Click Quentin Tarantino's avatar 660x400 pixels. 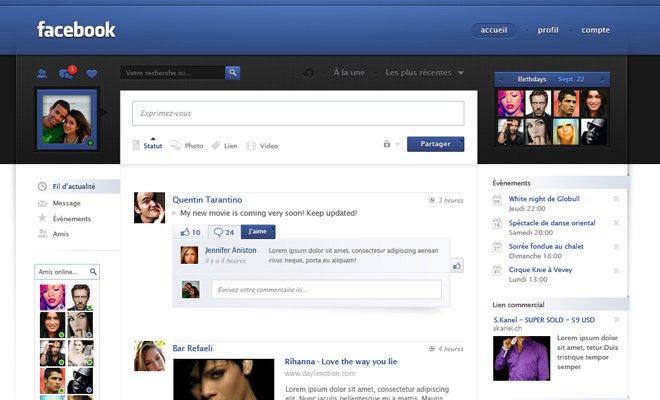coord(149,208)
